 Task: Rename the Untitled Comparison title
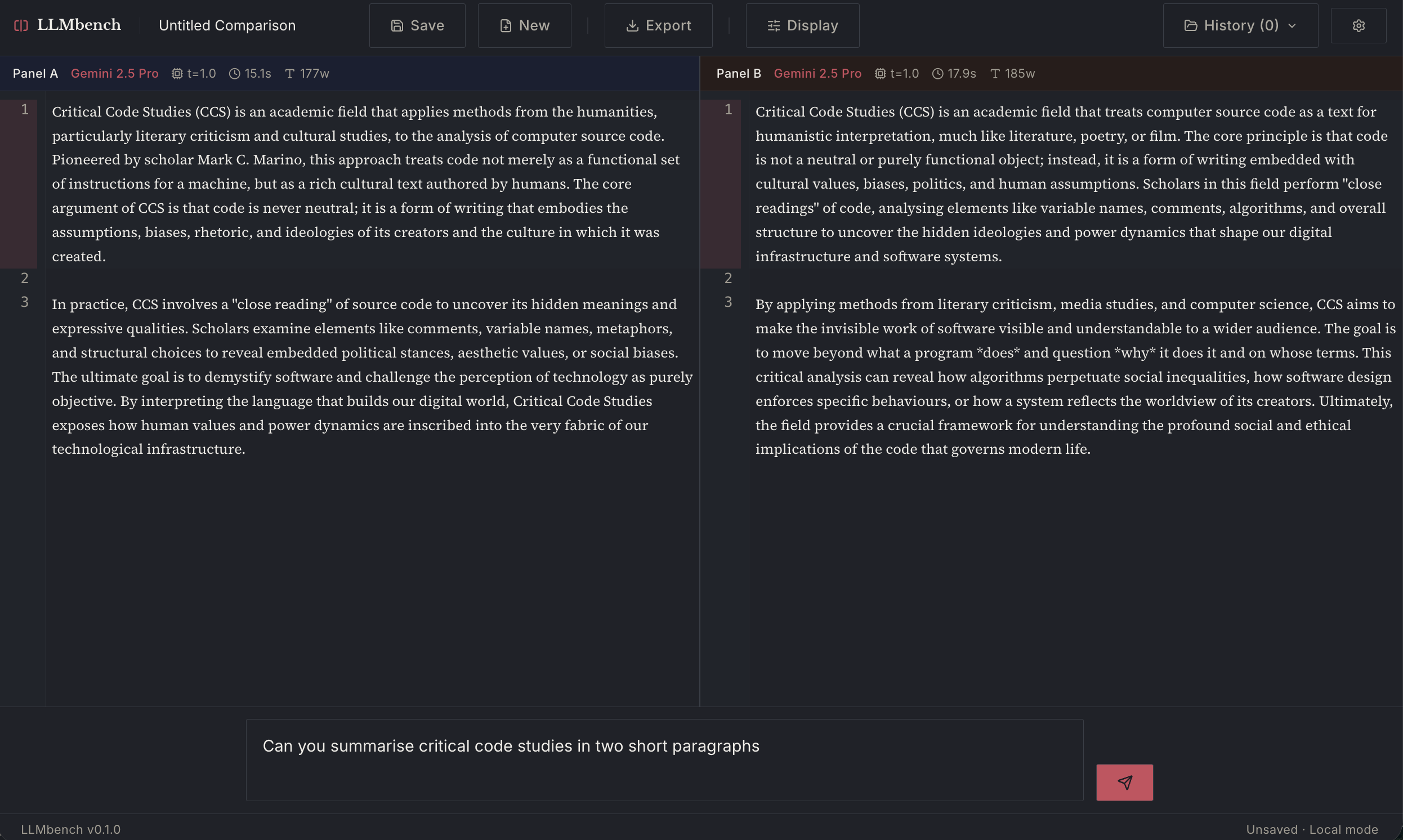click(227, 25)
